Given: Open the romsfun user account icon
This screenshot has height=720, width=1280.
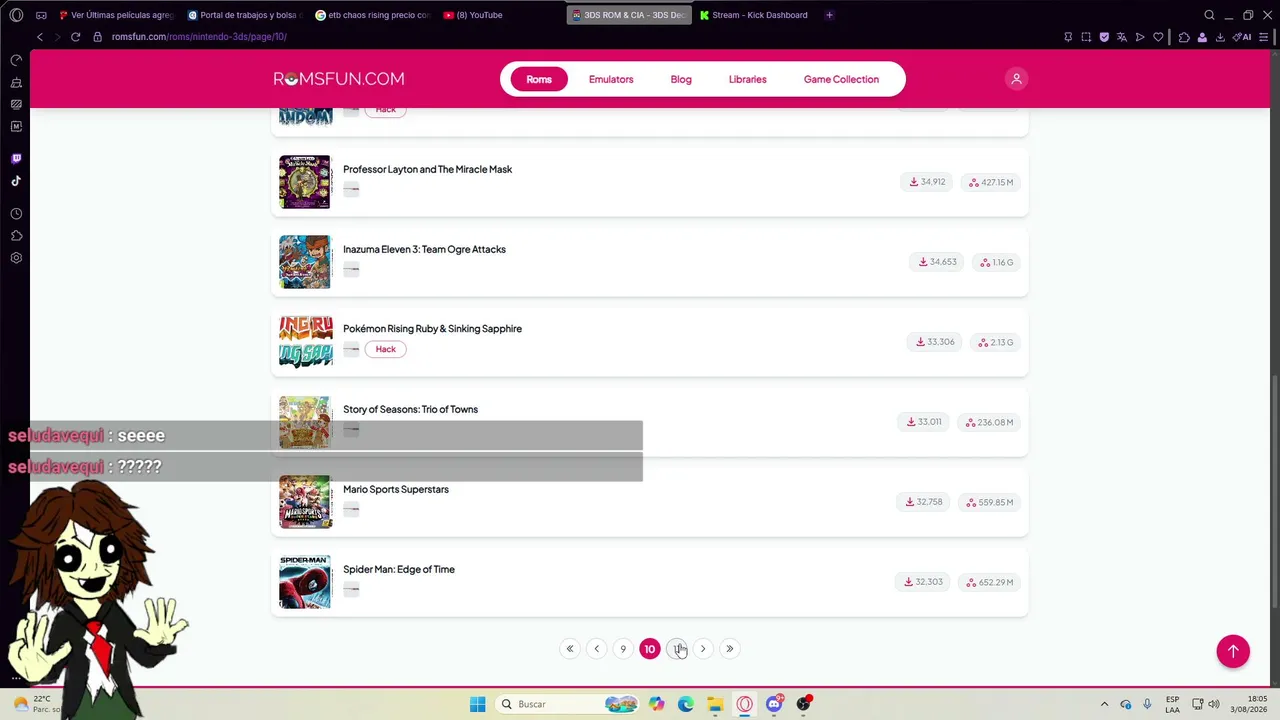Looking at the screenshot, I should point(1016,79).
